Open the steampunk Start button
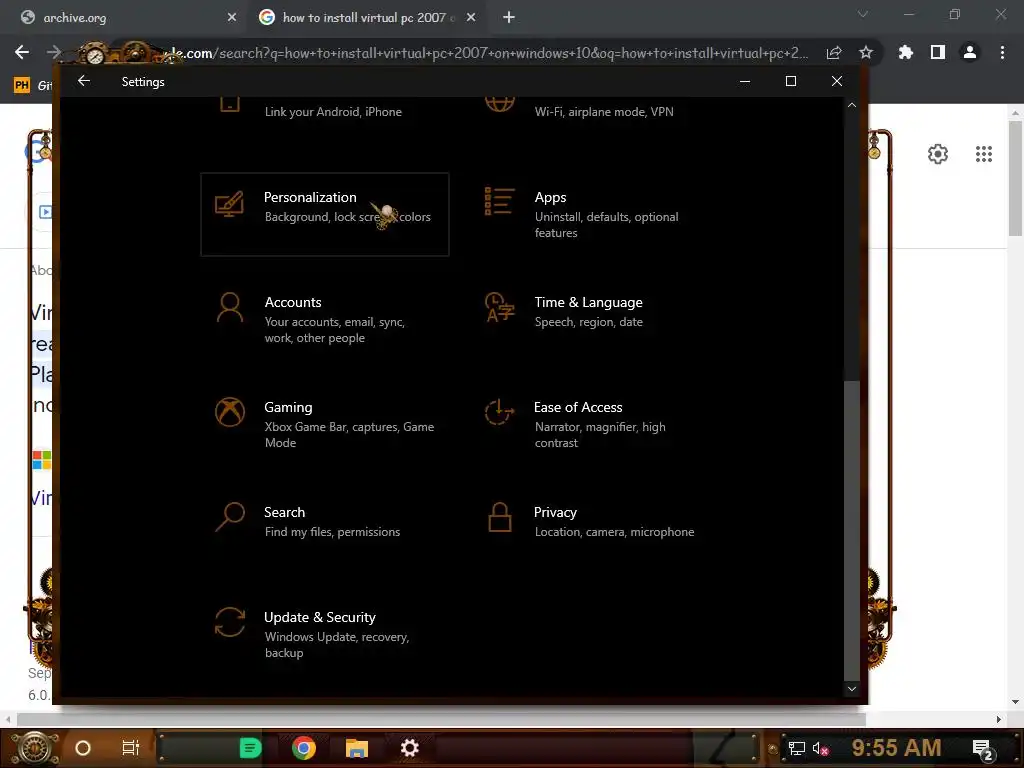 tap(35, 748)
